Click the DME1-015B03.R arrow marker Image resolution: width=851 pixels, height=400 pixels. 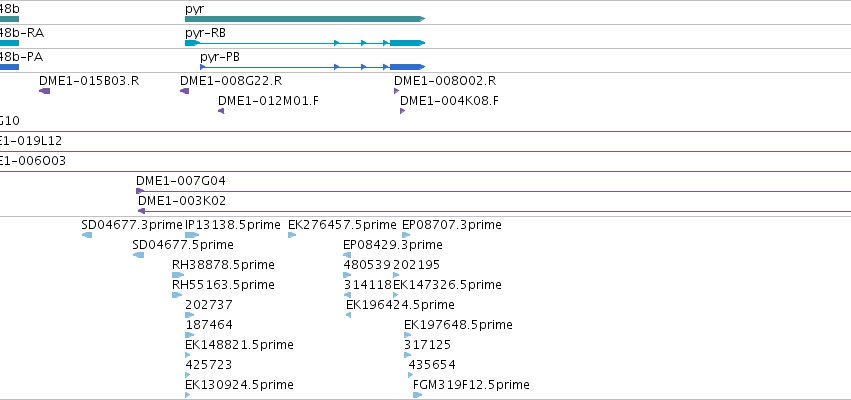tap(45, 91)
